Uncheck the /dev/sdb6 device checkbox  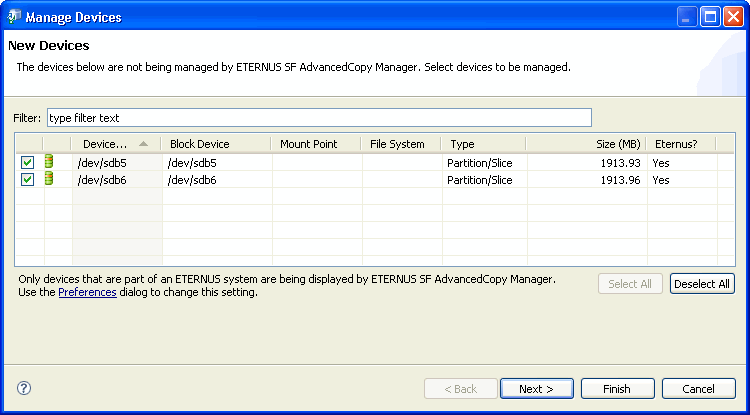coord(27,180)
